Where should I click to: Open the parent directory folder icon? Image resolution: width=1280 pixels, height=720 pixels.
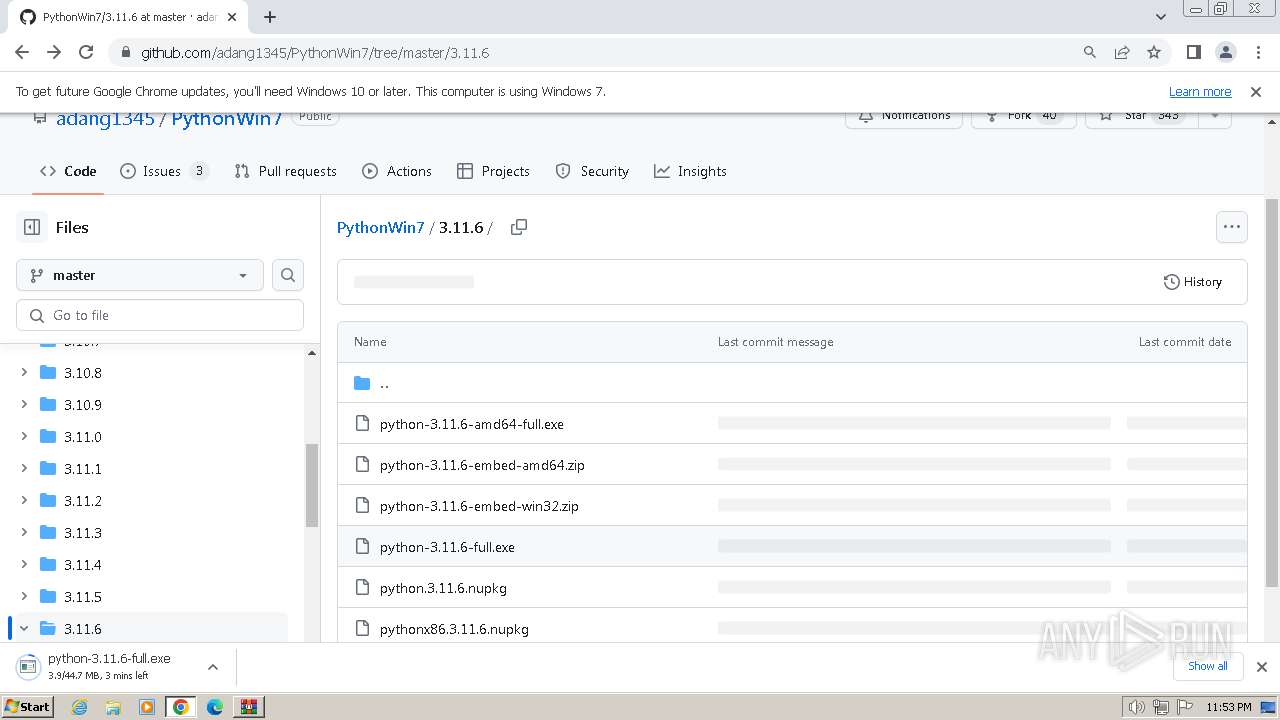click(362, 383)
